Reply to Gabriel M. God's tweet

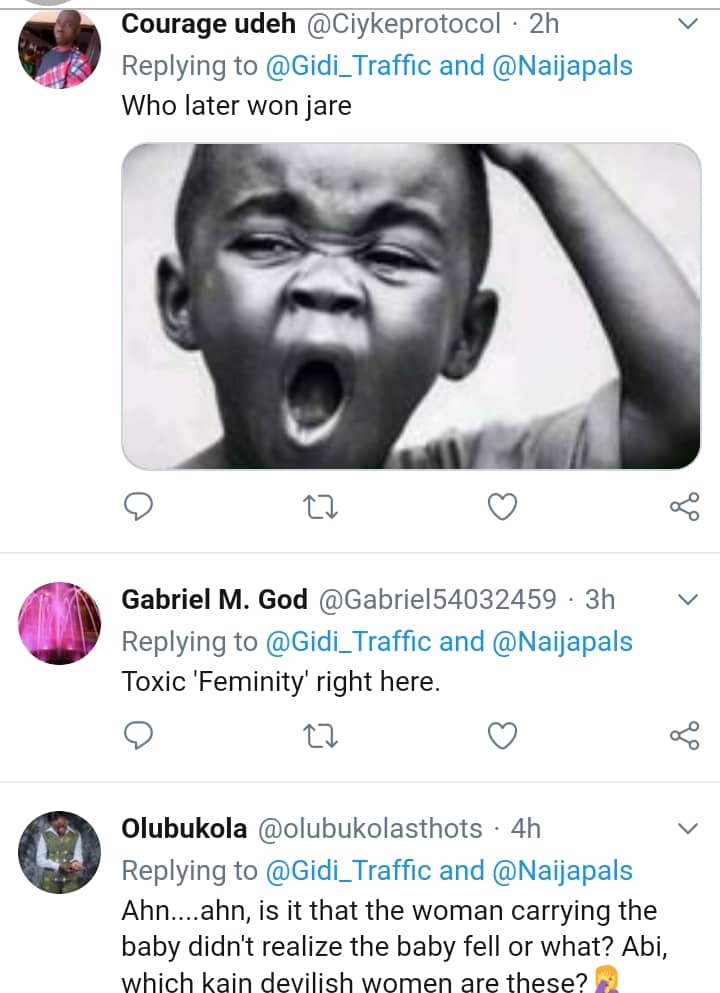[137, 737]
